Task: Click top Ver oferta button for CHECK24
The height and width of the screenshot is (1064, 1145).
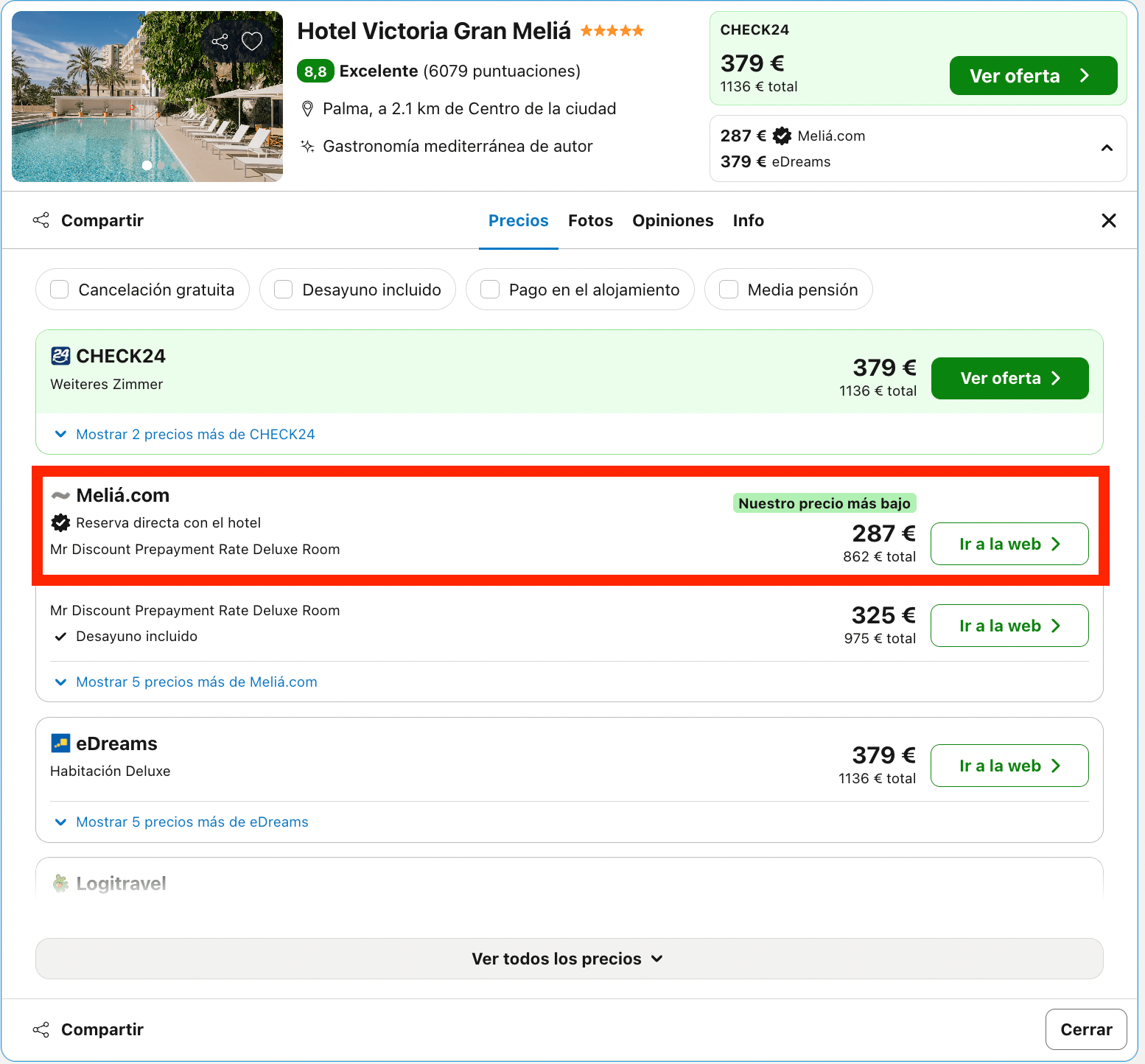Action: [x=1033, y=76]
